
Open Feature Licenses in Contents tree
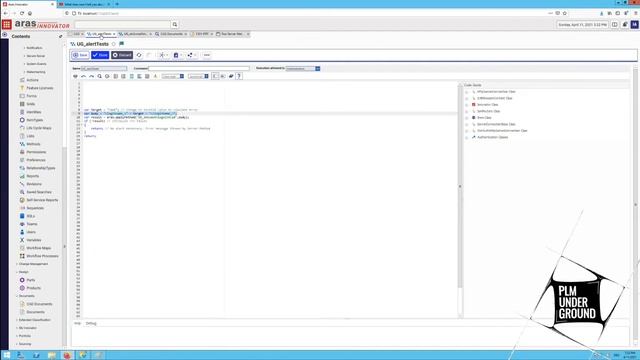tap(40, 88)
